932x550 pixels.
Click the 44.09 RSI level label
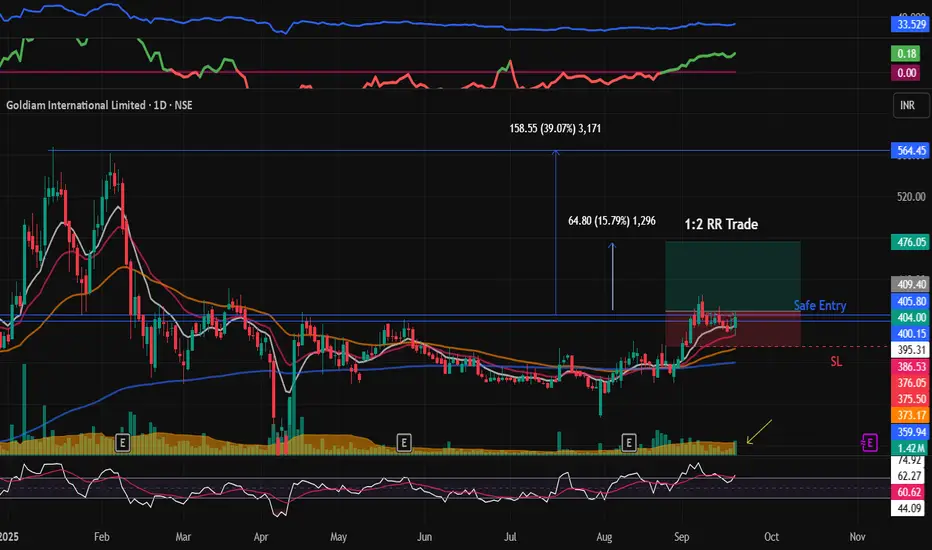tap(909, 508)
